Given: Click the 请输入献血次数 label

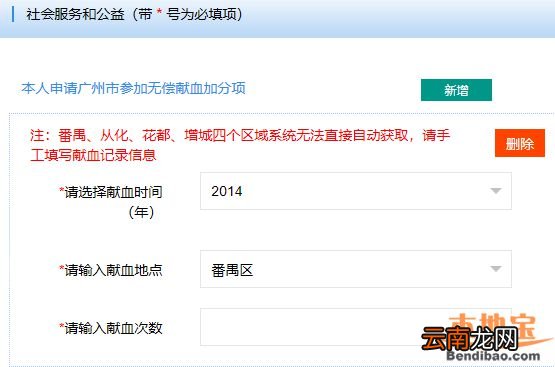Looking at the screenshot, I should pos(111,328).
